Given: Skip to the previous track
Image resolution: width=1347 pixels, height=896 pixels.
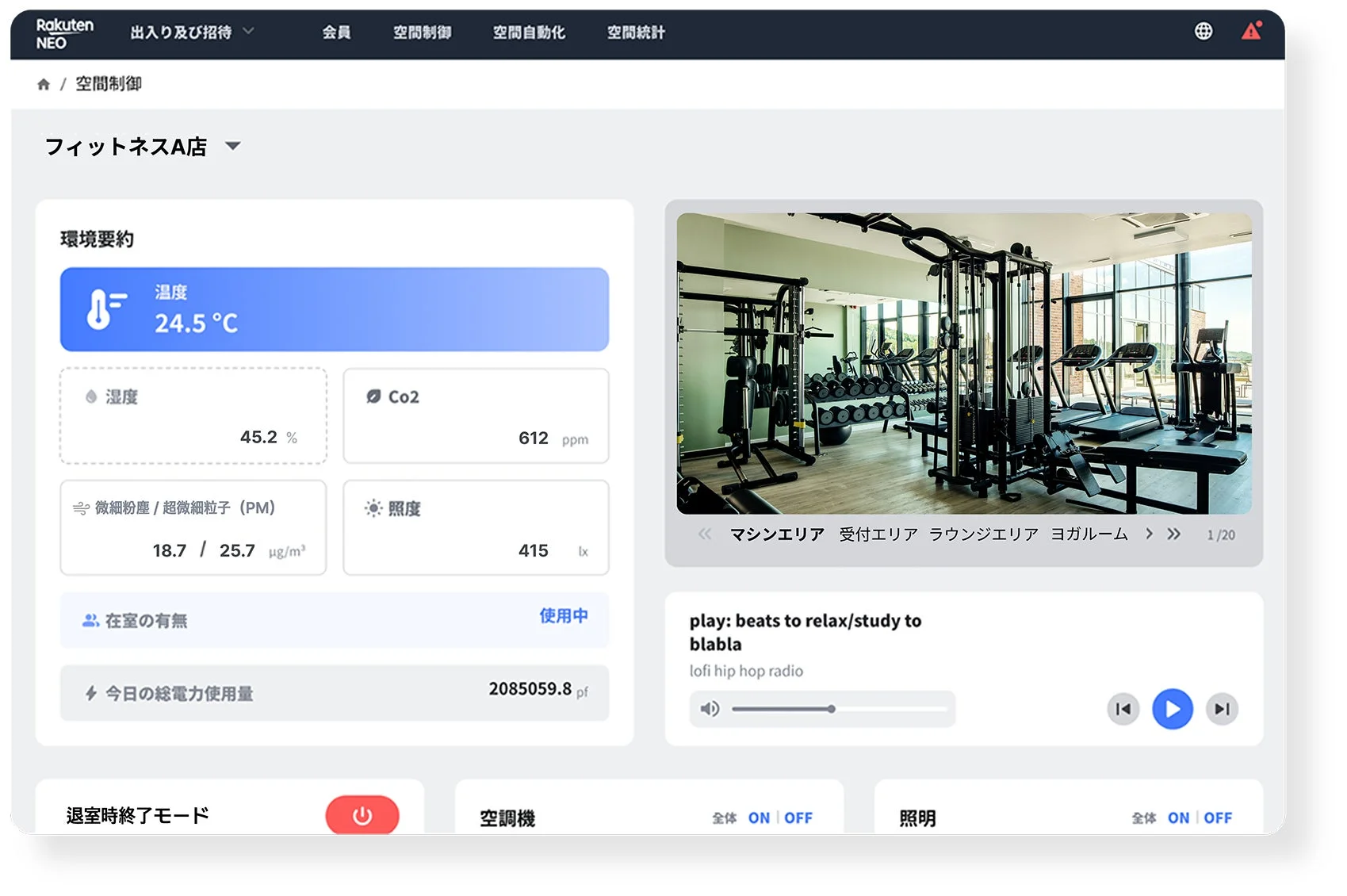Looking at the screenshot, I should [x=1123, y=709].
